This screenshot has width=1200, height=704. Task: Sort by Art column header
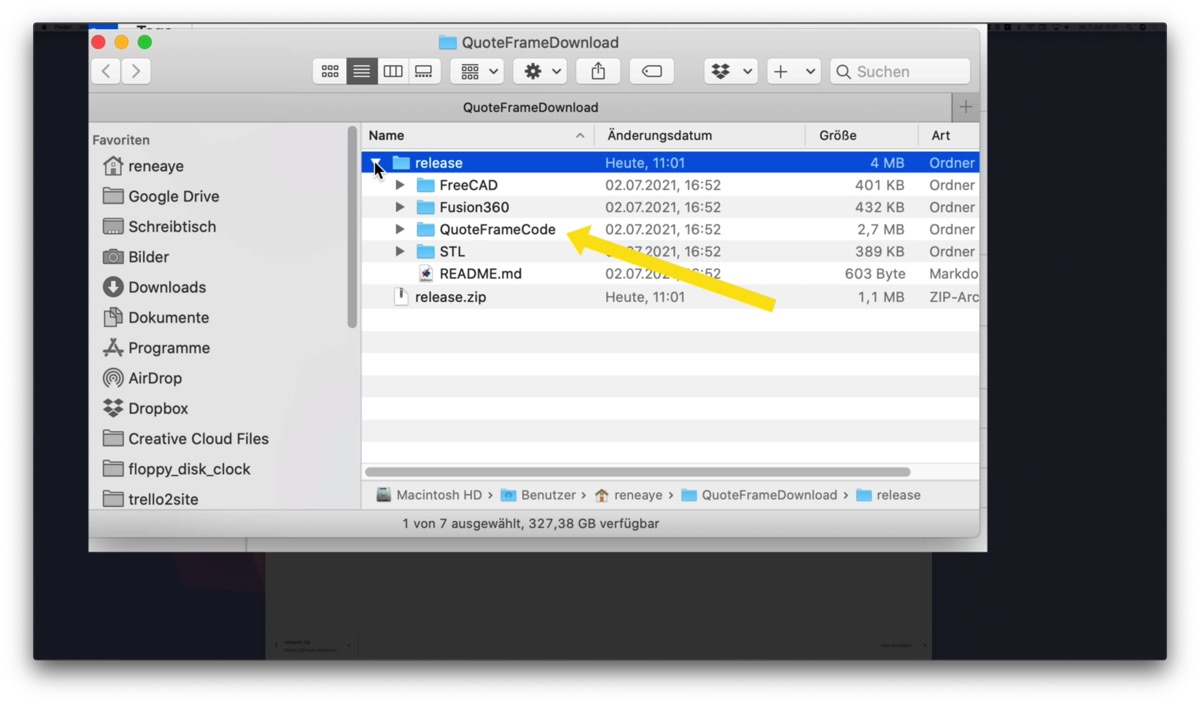pyautogui.click(x=949, y=135)
